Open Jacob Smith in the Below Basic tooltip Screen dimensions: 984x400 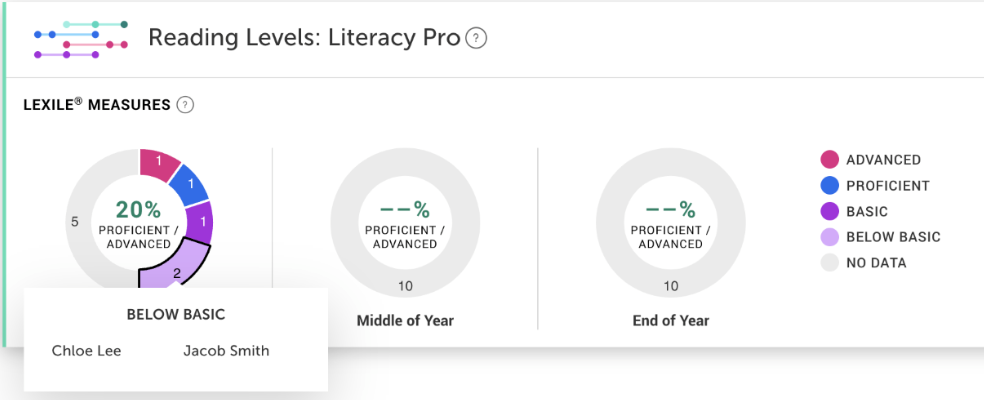click(x=226, y=350)
